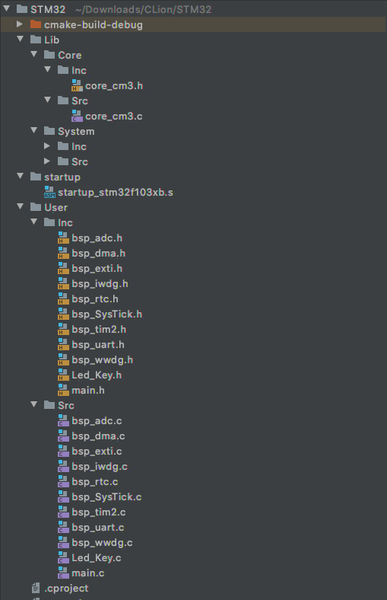This screenshot has width=387, height=600.
Task: Click the Led_Key.h header file icon
Action: click(63, 375)
